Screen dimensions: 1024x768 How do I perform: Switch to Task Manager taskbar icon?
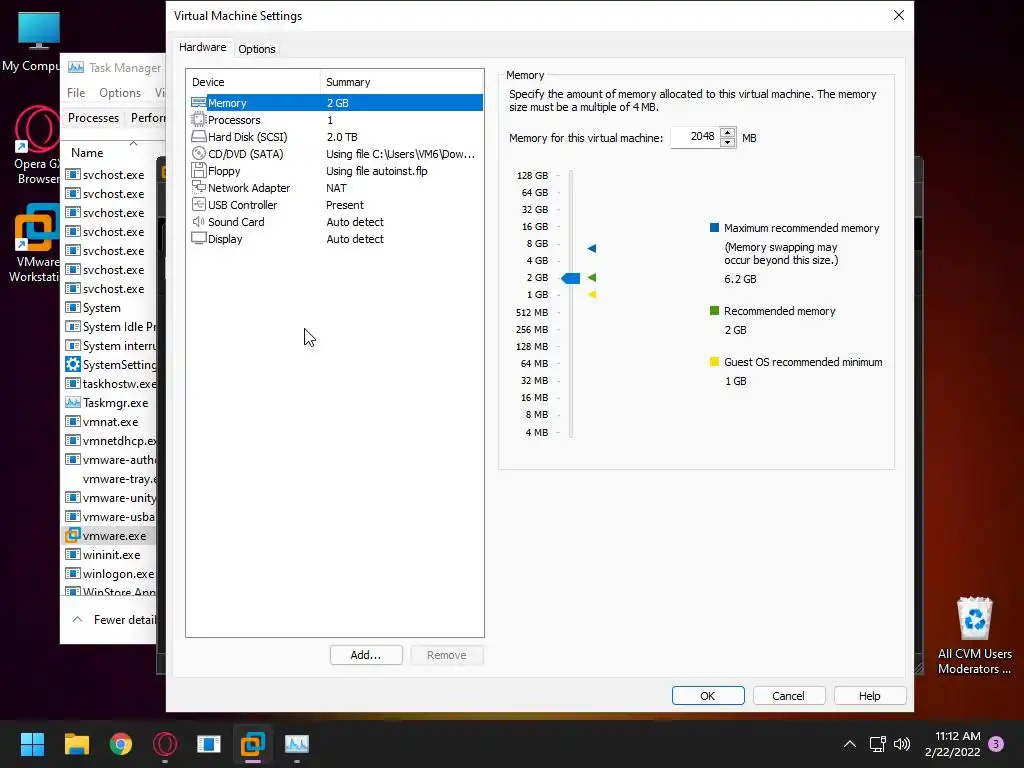click(296, 744)
